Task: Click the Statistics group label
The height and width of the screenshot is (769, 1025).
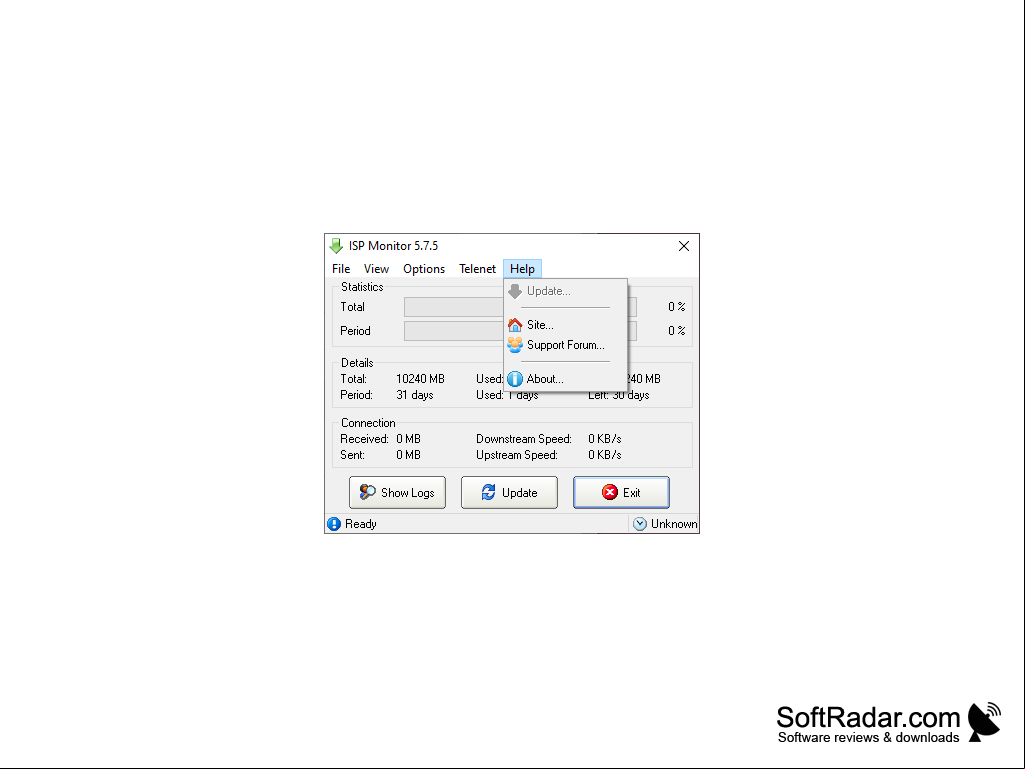Action: (362, 287)
